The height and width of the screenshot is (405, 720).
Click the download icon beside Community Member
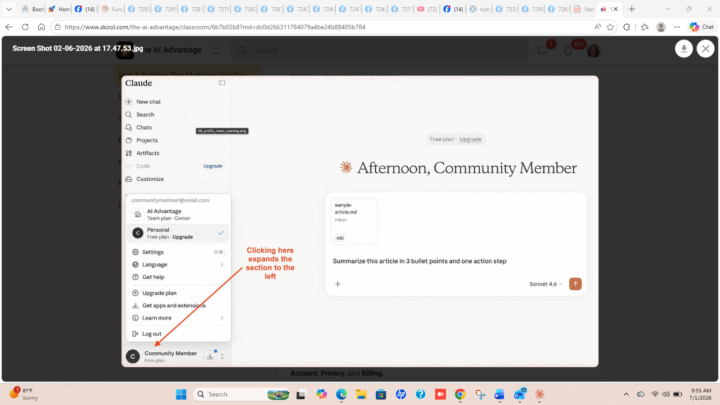[x=210, y=356]
